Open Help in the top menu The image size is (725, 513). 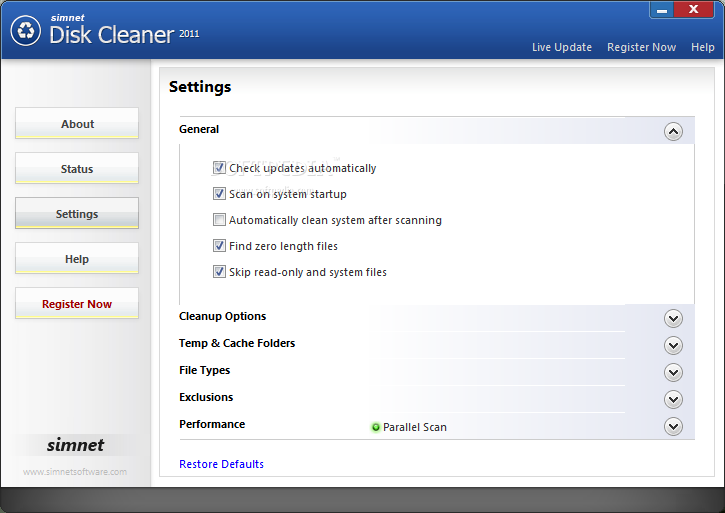702,47
